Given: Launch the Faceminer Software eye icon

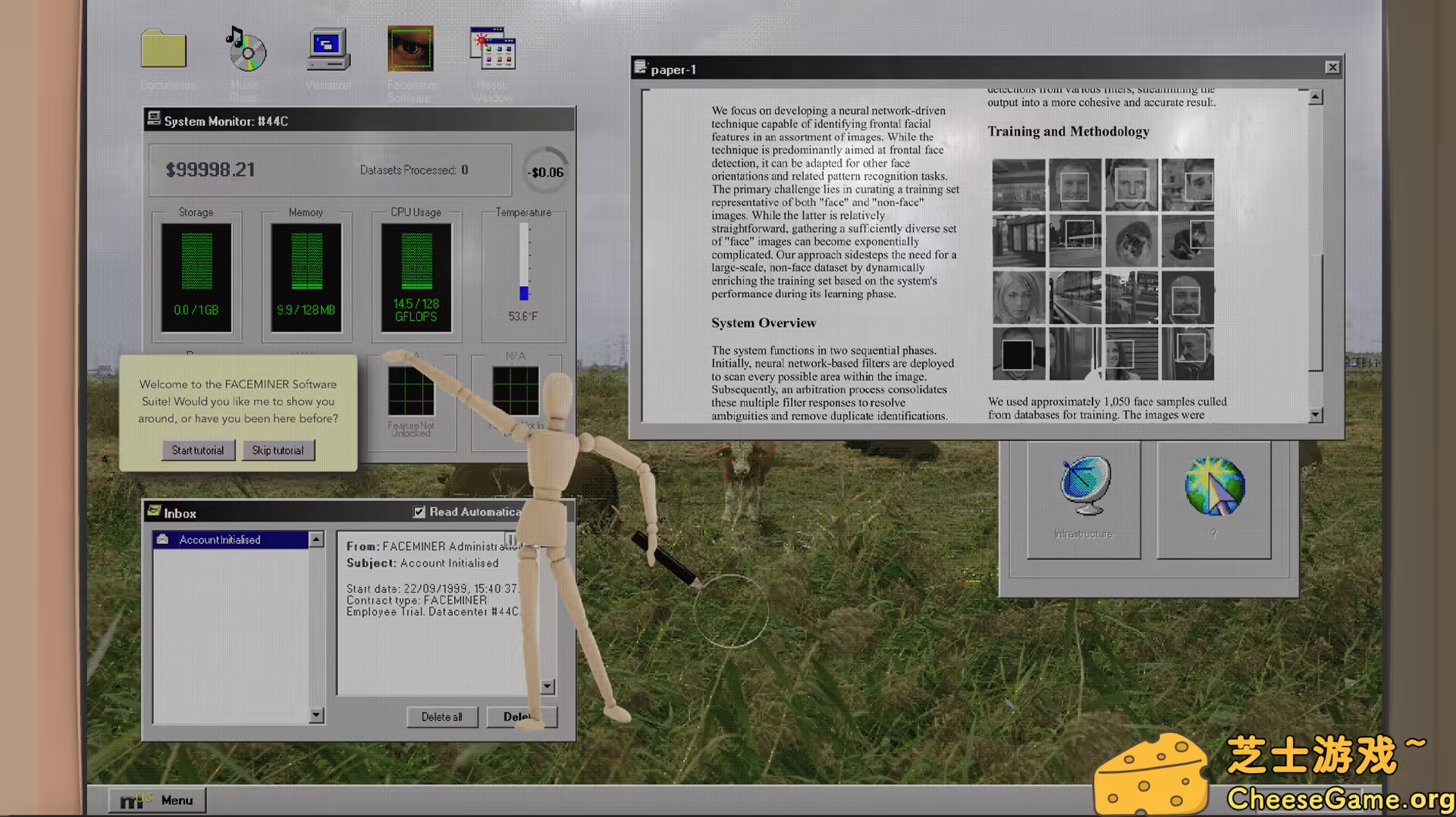Looking at the screenshot, I should (410, 49).
